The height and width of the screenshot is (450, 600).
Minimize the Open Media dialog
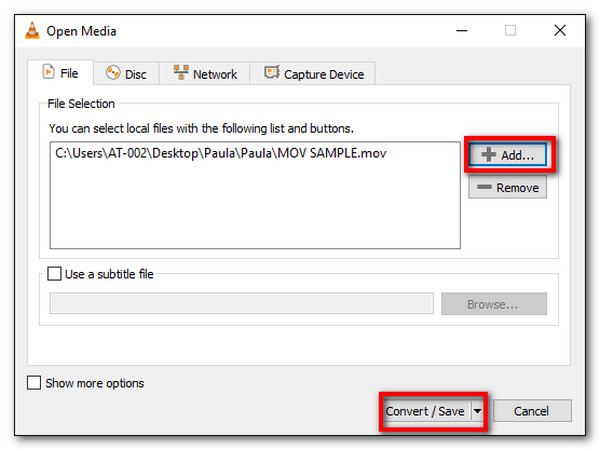462,31
